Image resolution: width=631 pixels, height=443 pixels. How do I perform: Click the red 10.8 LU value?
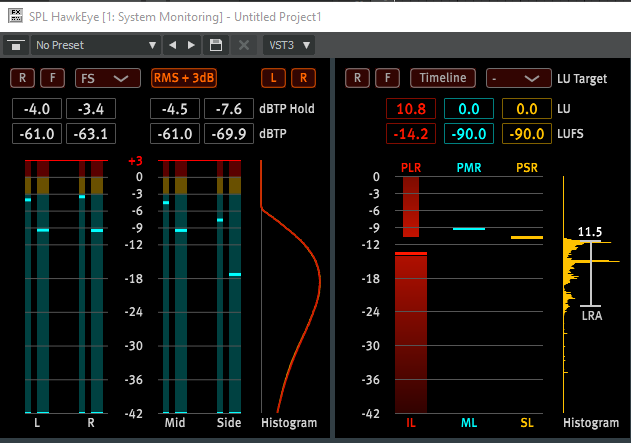pyautogui.click(x=411, y=109)
